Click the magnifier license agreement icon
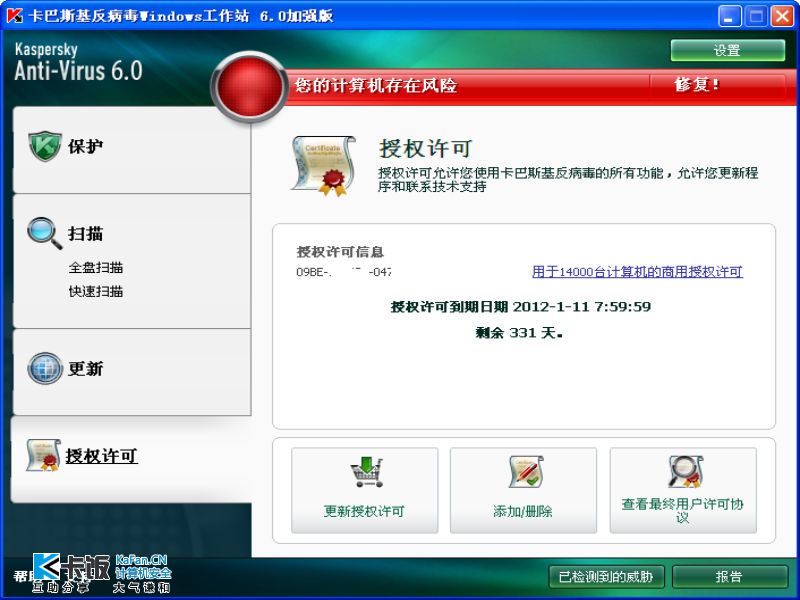800x600 pixels. (685, 471)
